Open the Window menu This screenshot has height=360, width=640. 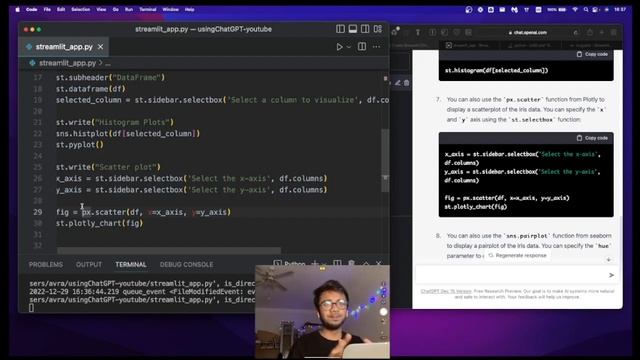(170, 9)
